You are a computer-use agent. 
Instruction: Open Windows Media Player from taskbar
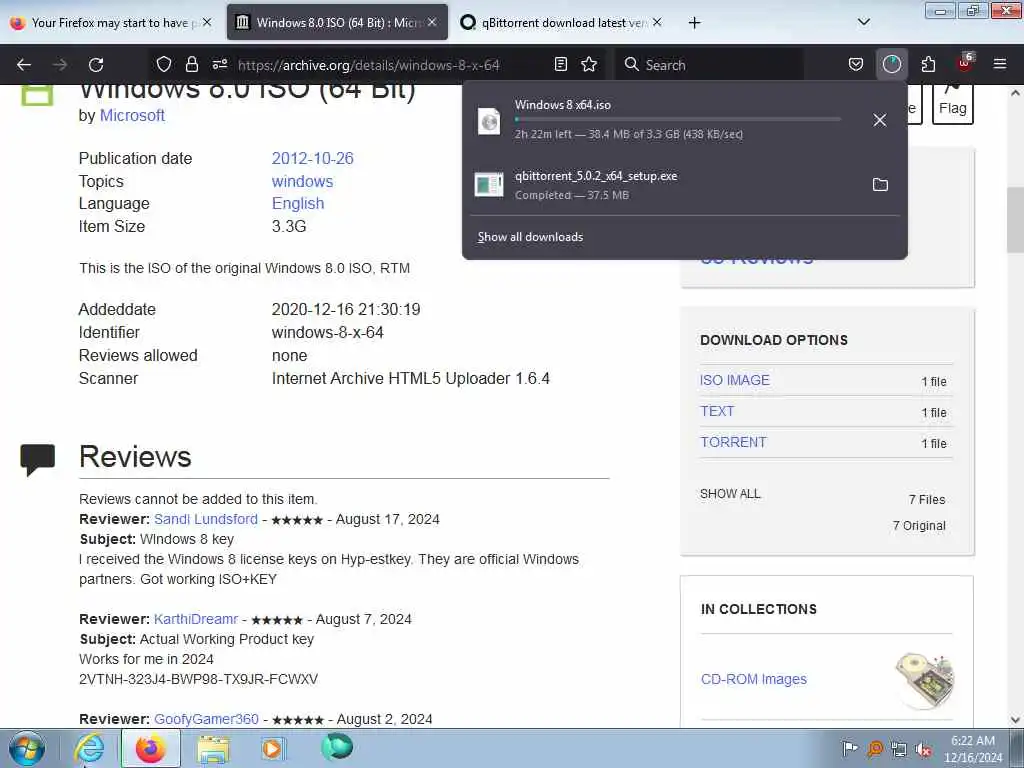tap(272, 748)
